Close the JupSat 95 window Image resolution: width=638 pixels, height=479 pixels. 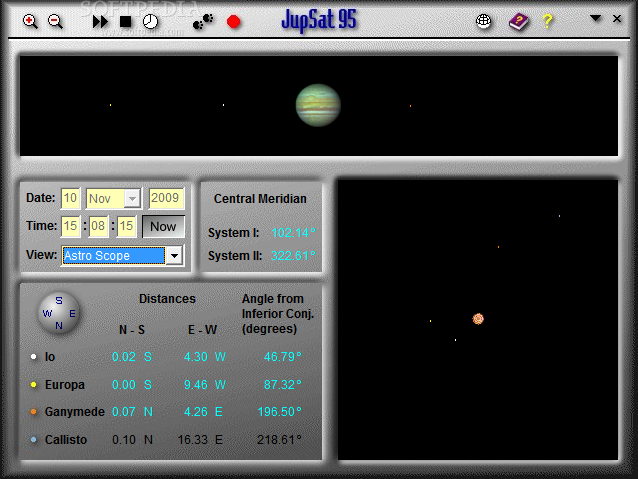pos(617,18)
